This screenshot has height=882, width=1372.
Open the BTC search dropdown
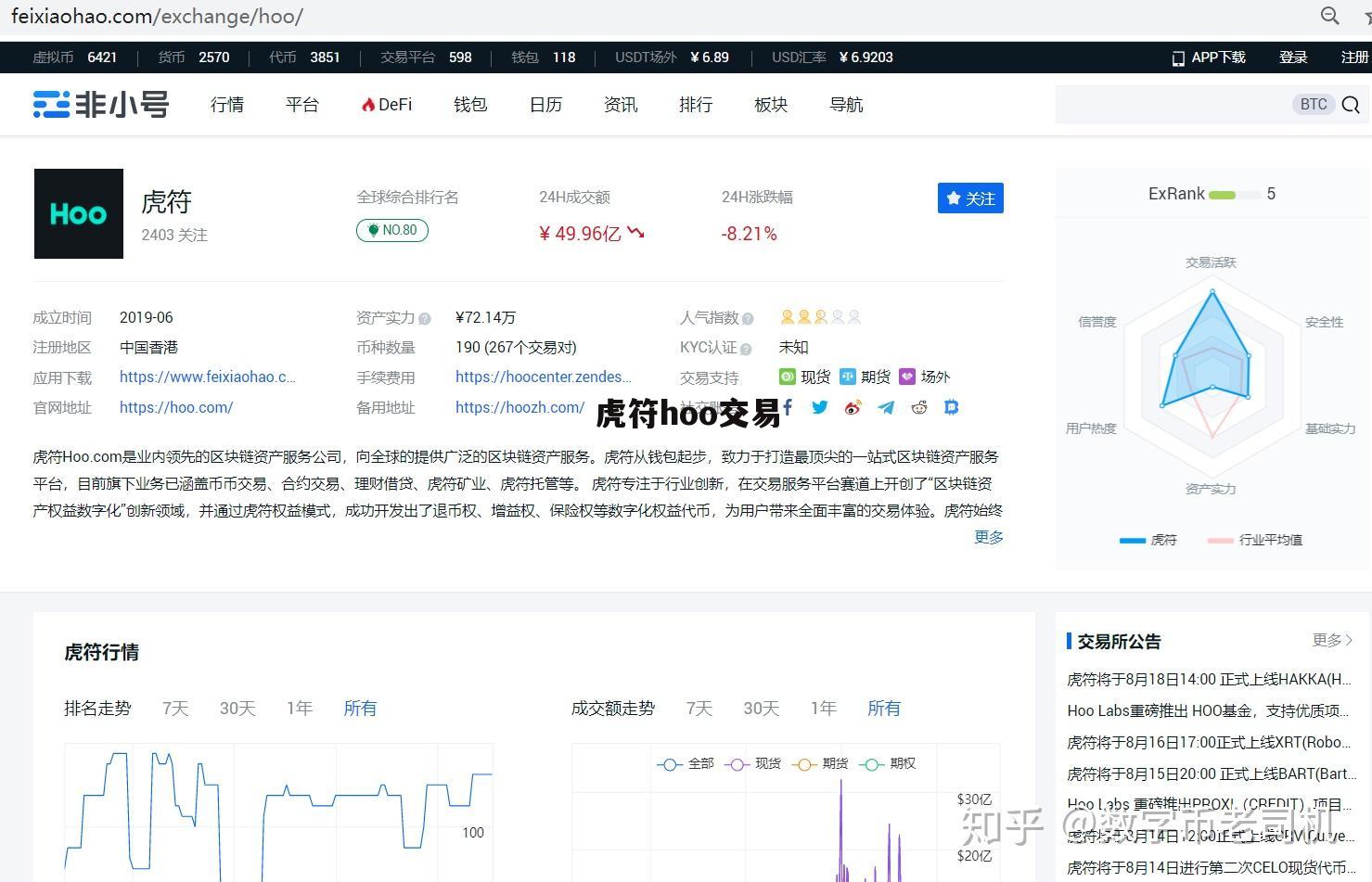(1314, 104)
